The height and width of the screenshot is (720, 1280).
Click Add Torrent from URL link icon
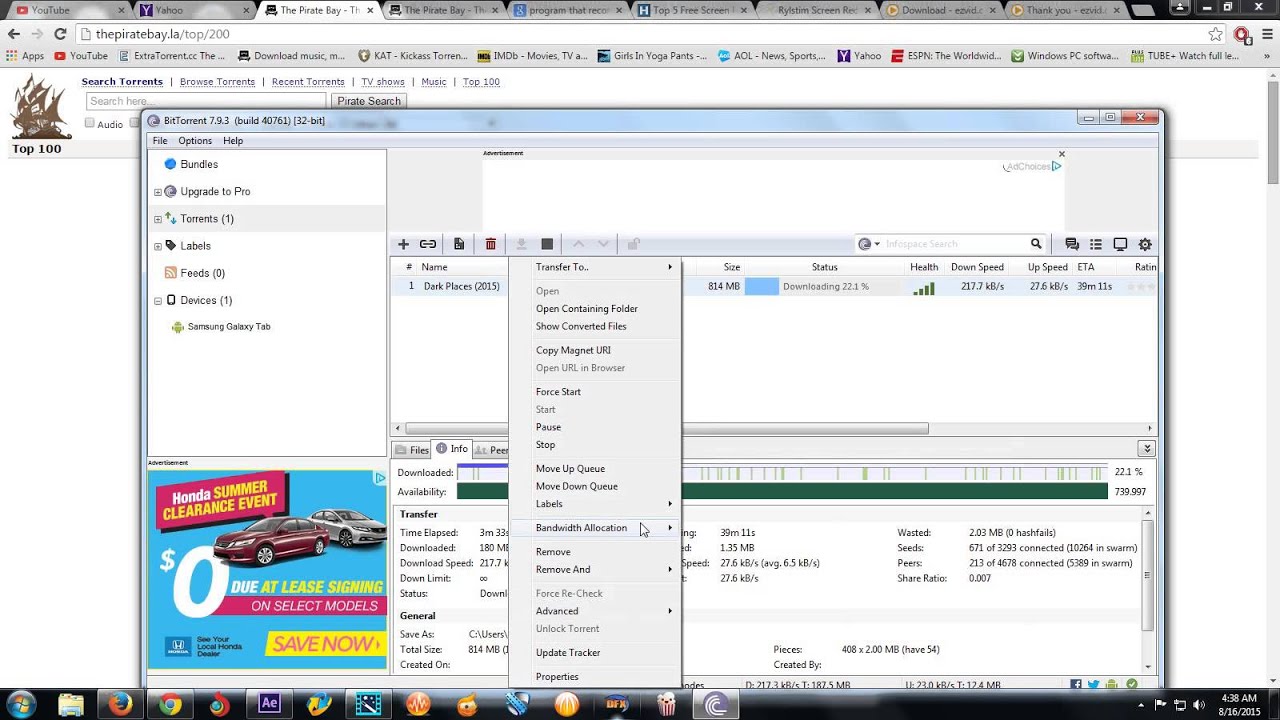click(428, 244)
